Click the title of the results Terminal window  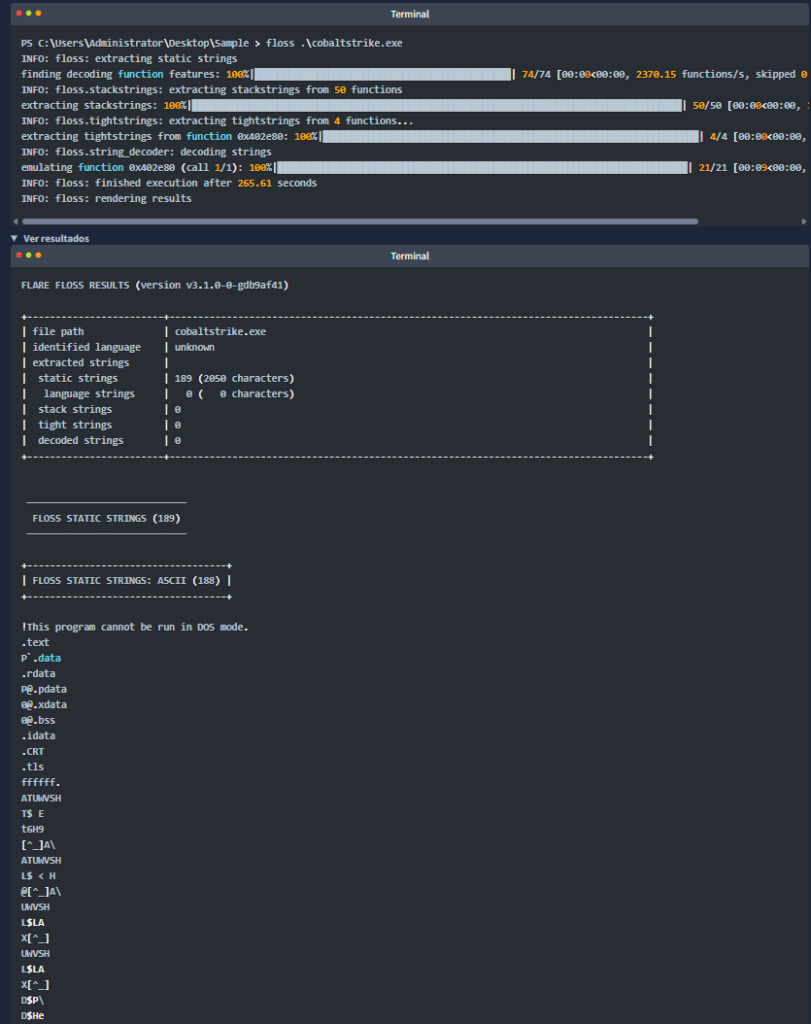[x=409, y=256]
